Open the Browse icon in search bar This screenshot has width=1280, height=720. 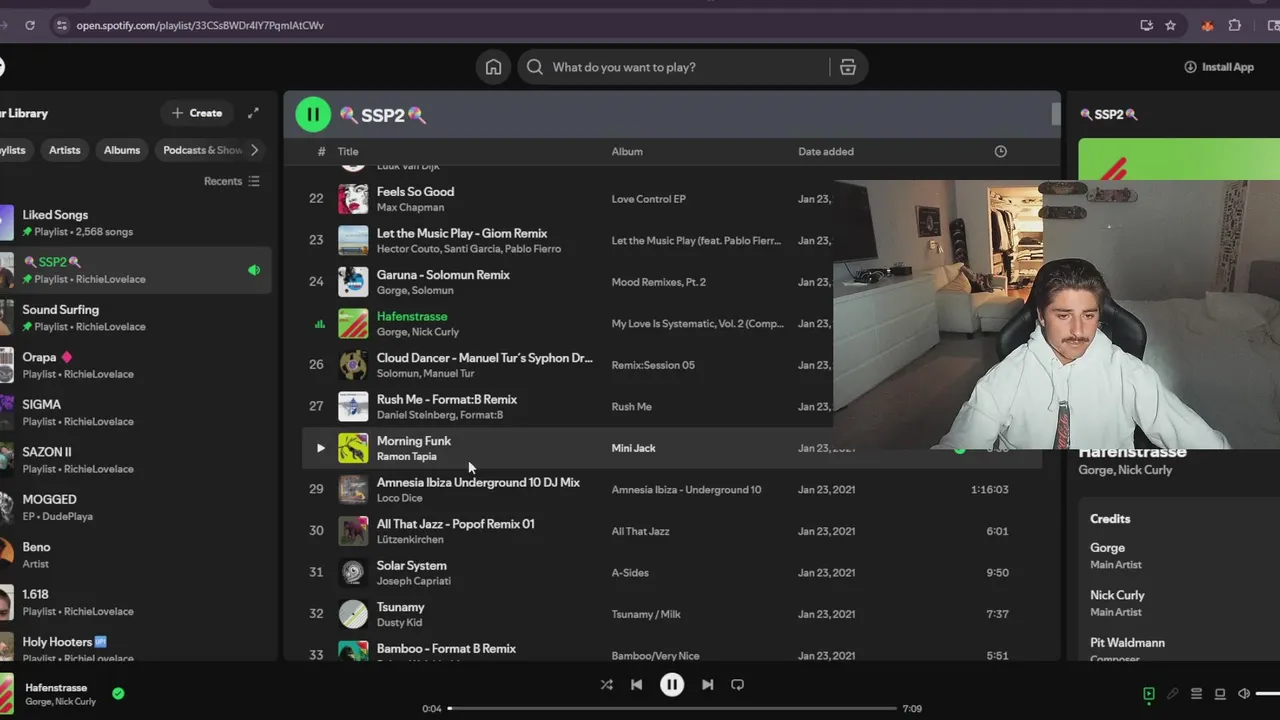tap(848, 67)
